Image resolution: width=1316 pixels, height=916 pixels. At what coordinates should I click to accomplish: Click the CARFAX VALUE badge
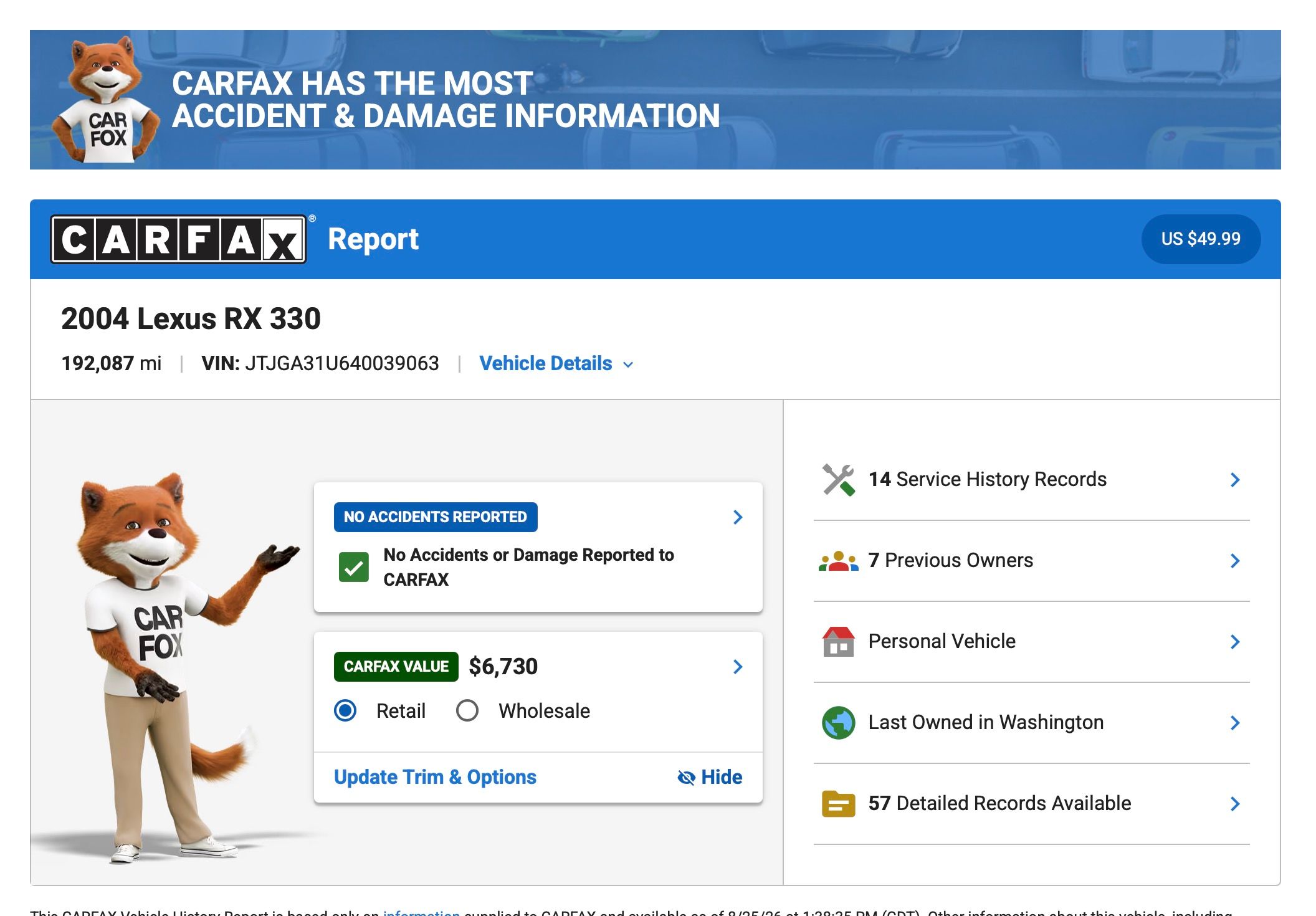click(x=396, y=667)
